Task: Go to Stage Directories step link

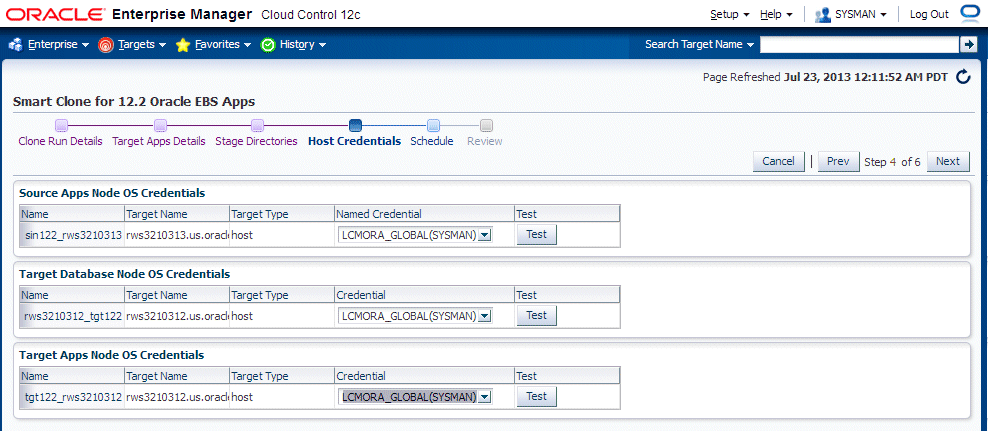Action: pyautogui.click(x=256, y=141)
